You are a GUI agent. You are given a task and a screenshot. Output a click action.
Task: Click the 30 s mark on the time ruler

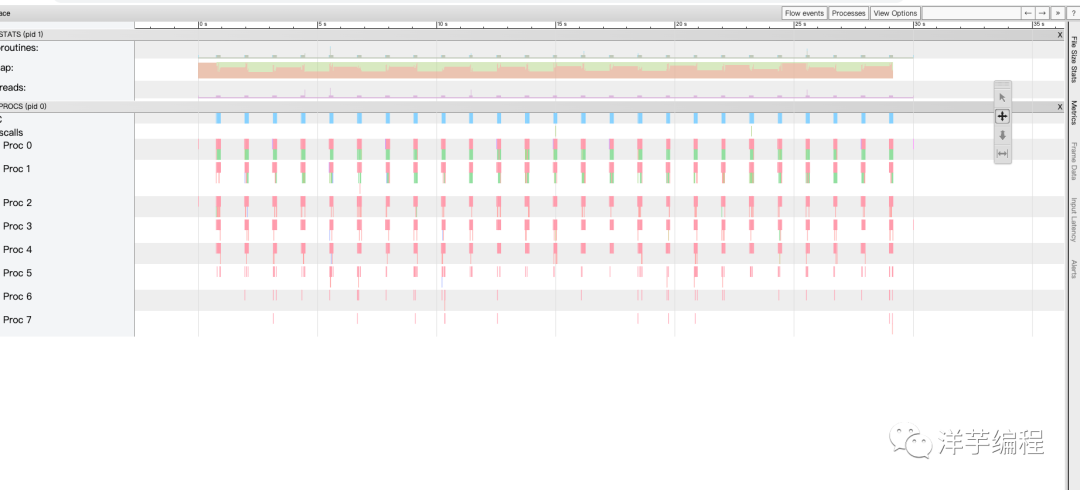coord(918,24)
